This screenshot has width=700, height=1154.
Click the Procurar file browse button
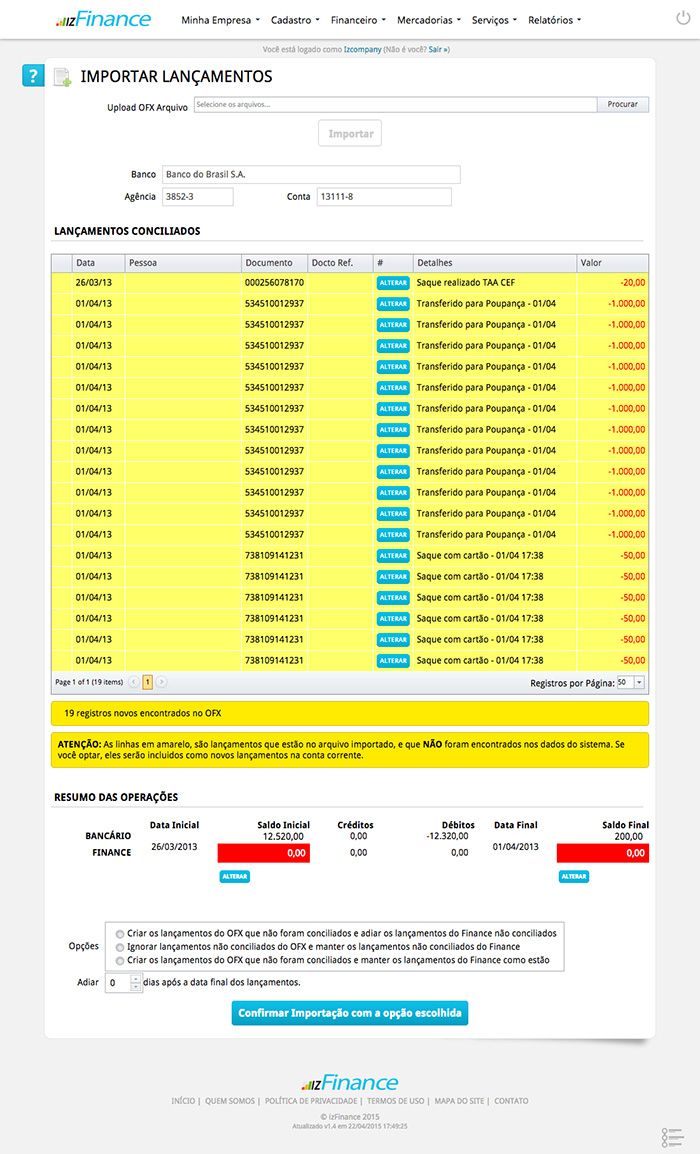tap(622, 104)
